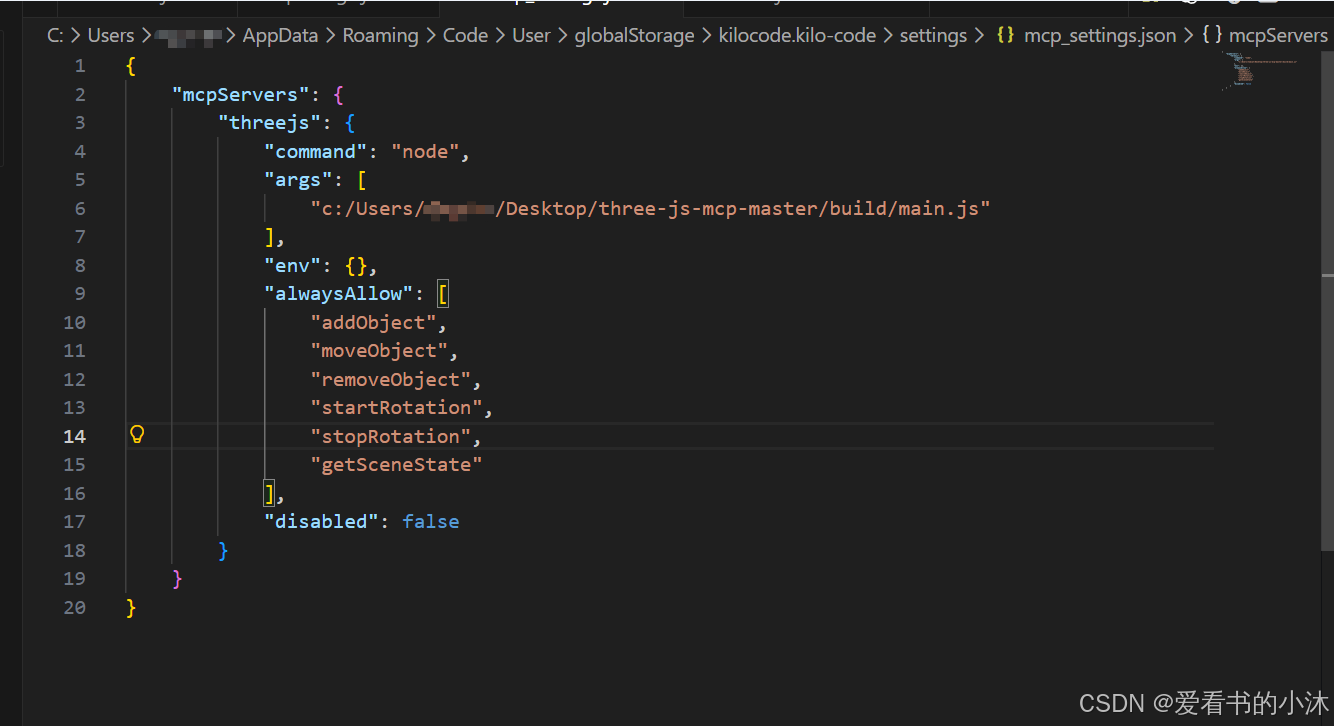Click the "node" string value

(425, 151)
